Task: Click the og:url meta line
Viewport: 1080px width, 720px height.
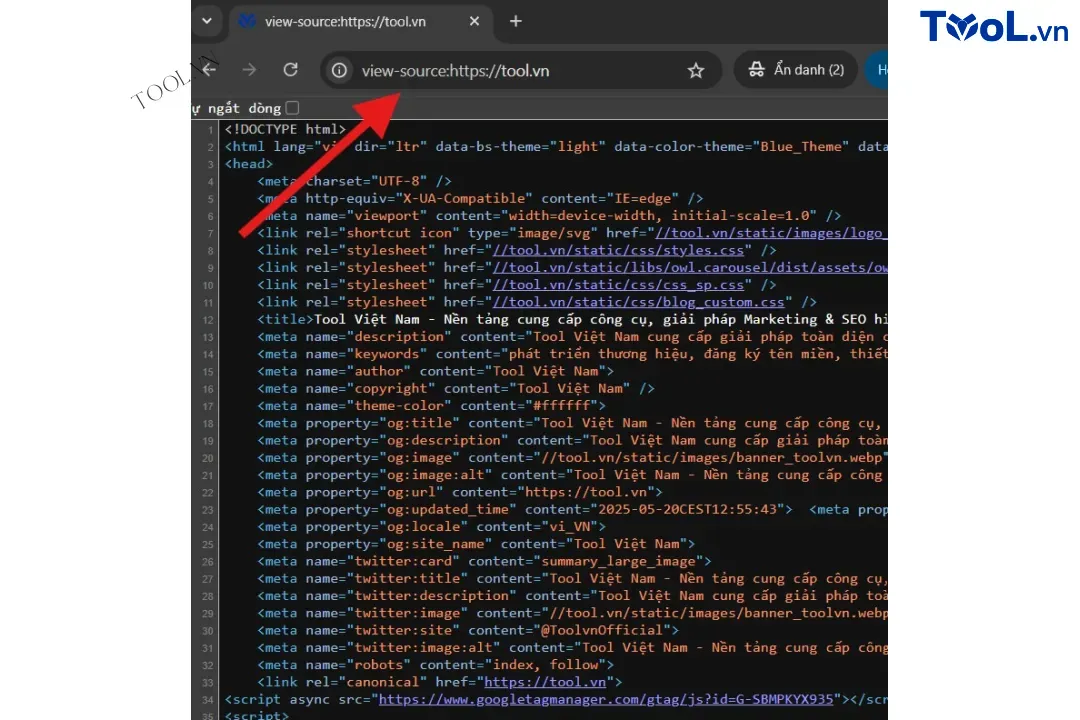Action: click(x=460, y=492)
